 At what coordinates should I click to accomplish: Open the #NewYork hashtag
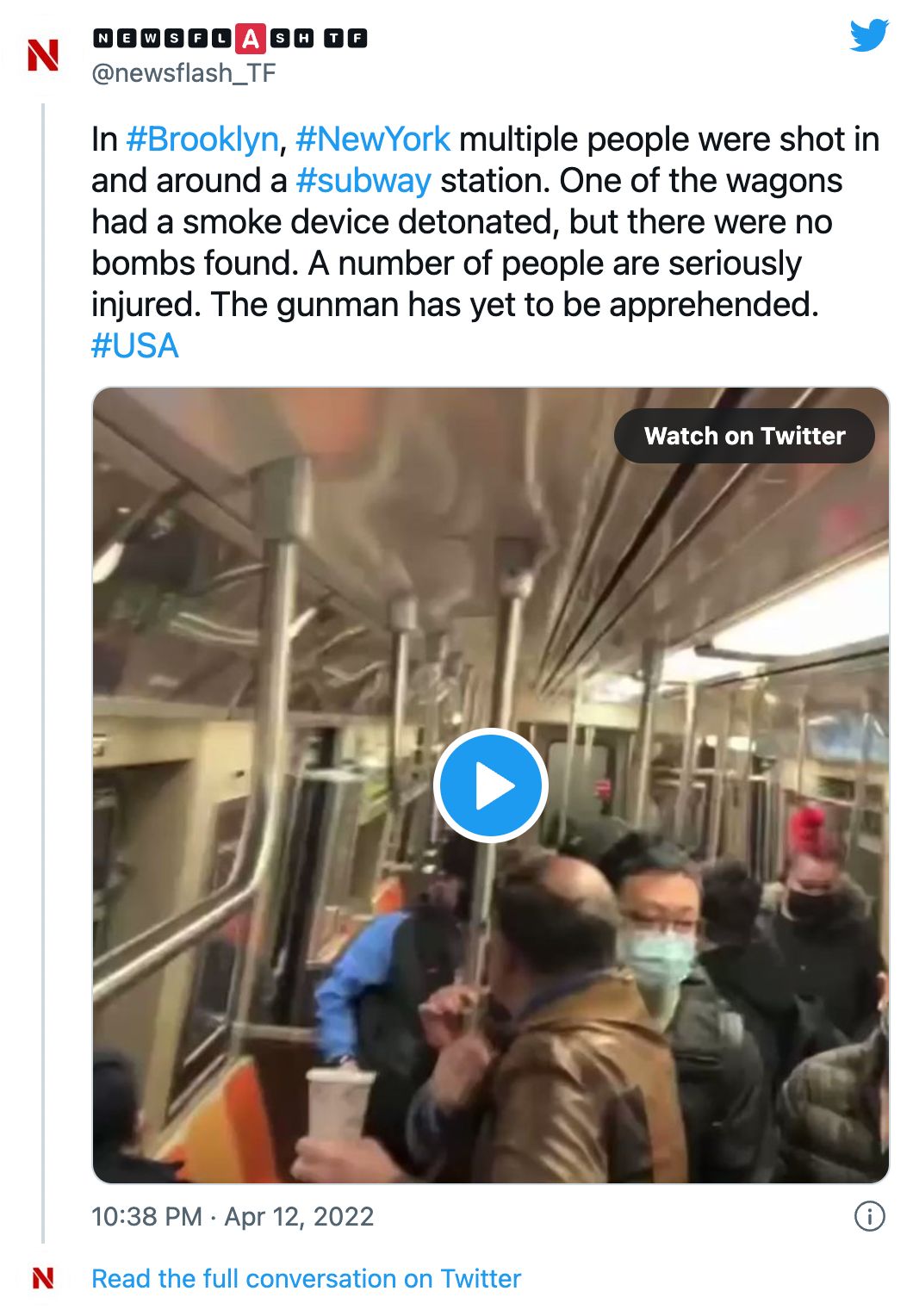pyautogui.click(x=373, y=139)
